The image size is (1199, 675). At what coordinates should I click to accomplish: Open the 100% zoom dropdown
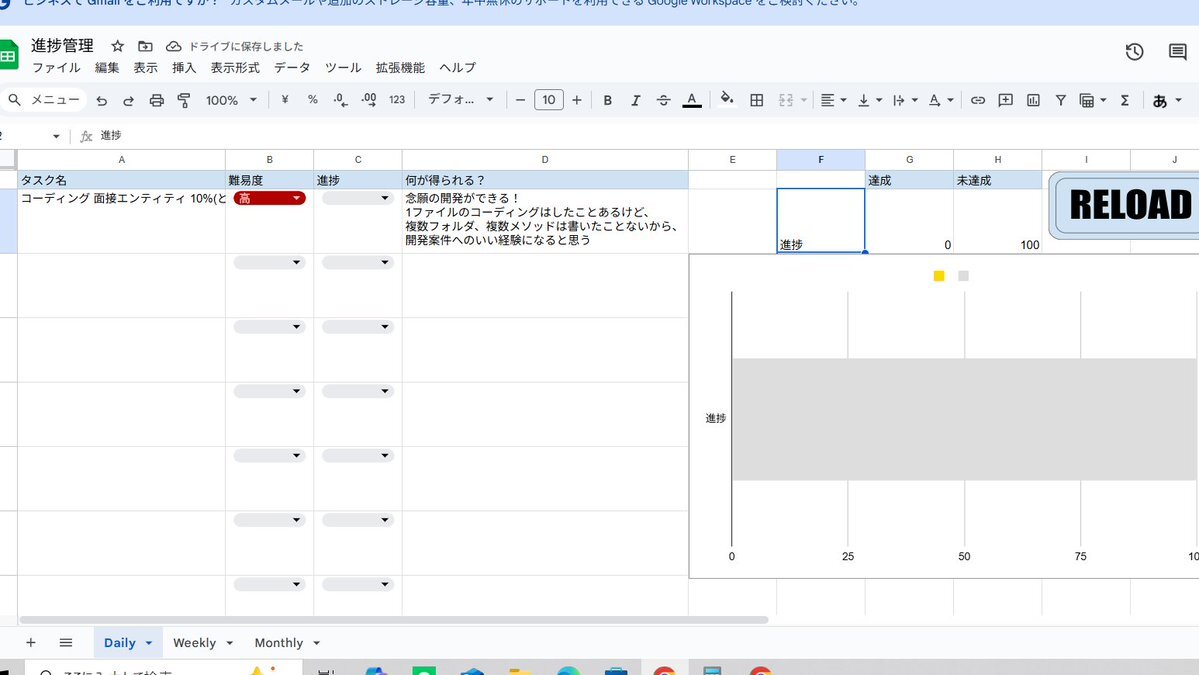[231, 100]
